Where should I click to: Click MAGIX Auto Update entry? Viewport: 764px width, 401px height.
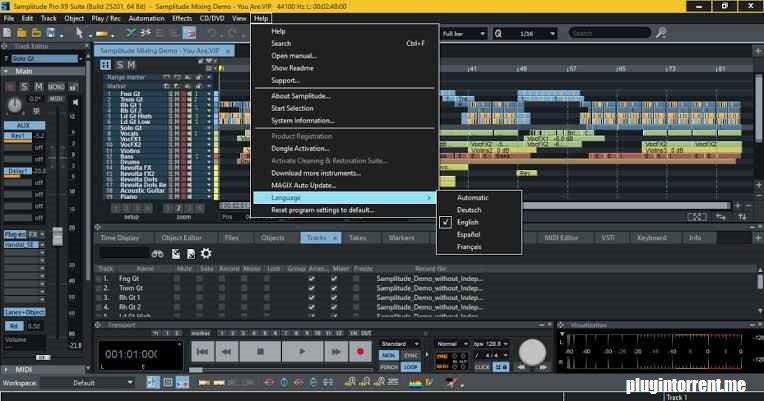click(304, 185)
